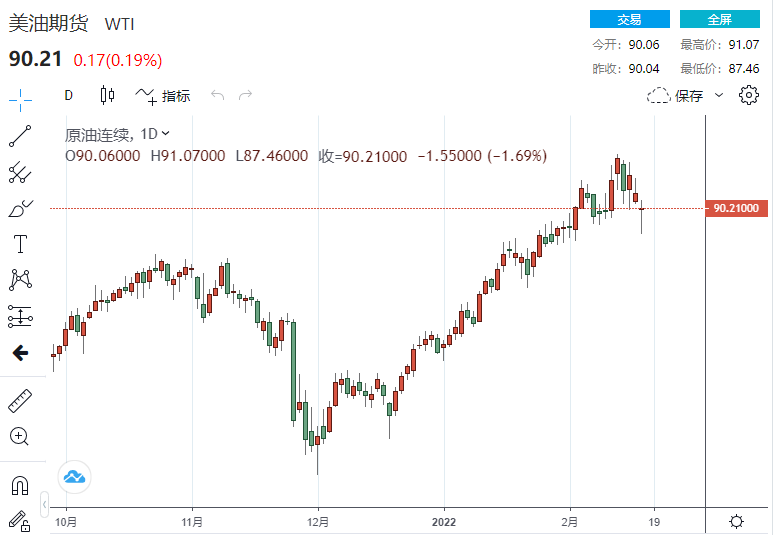Click the 全屏 fullscreen button
Screen dimensions: 773x535
point(719,19)
